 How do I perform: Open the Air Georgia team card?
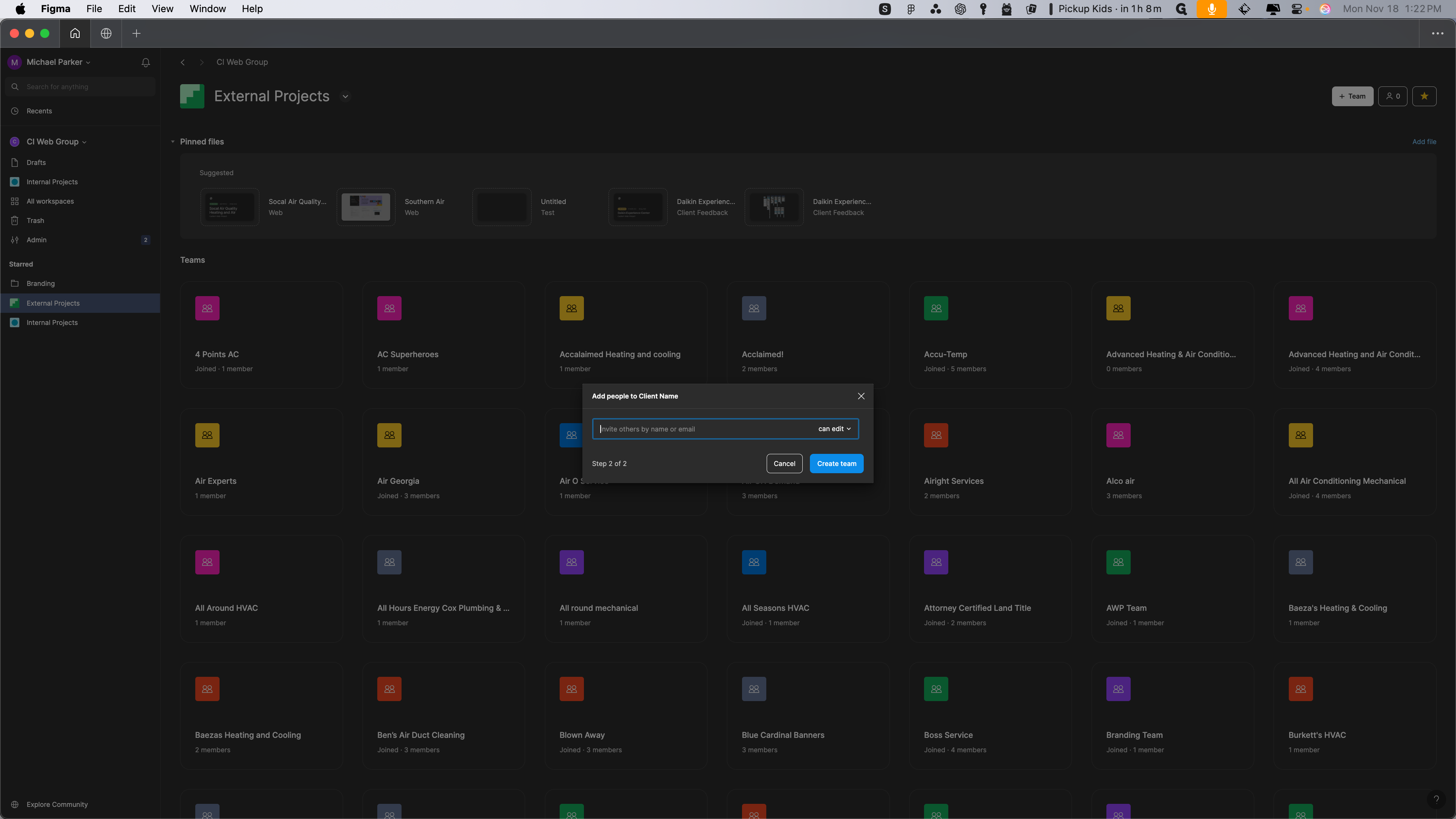(444, 462)
